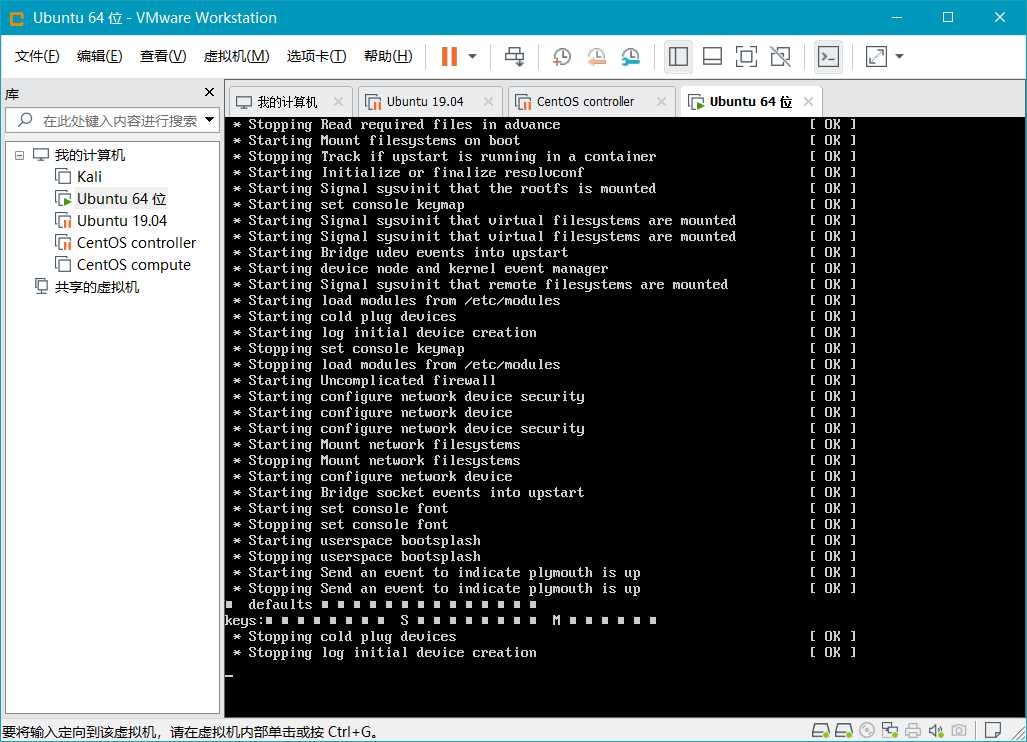Viewport: 1027px width, 742px height.
Task: Select Ubuntu 64 位 in the library
Action: (x=121, y=198)
